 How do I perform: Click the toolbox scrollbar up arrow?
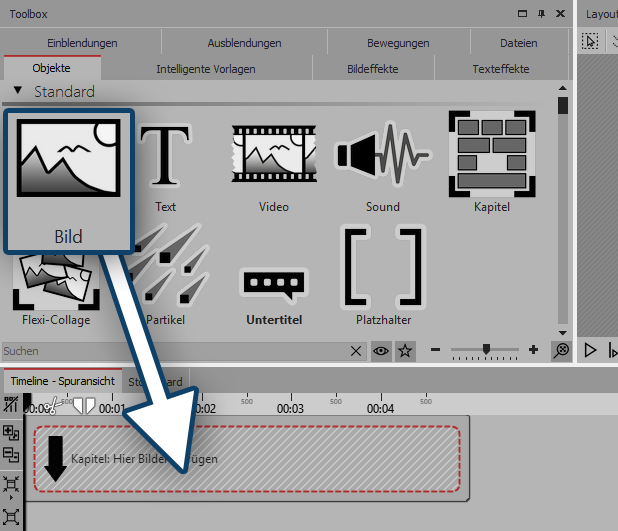[x=563, y=88]
